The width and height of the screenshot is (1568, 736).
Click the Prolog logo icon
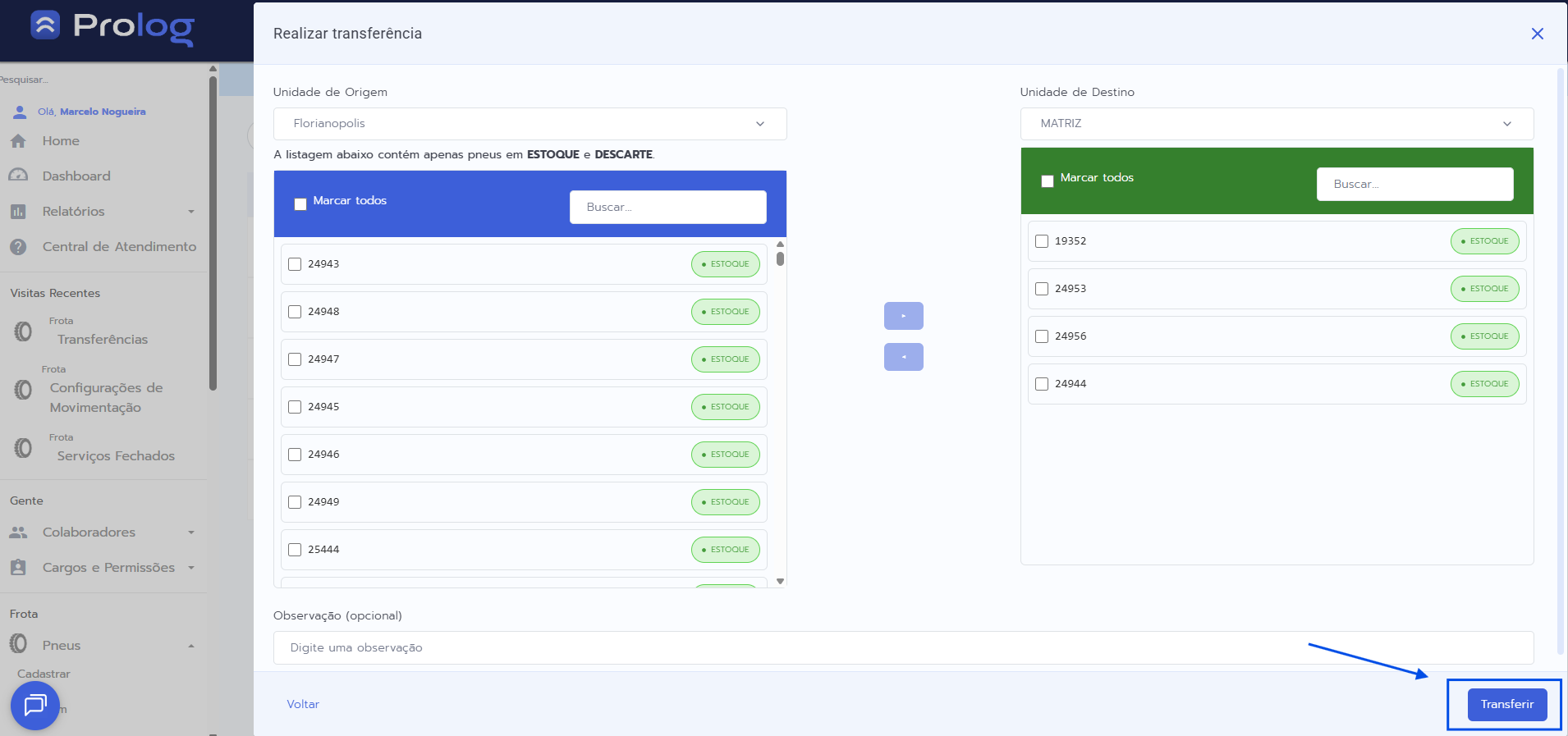pyautogui.click(x=45, y=25)
